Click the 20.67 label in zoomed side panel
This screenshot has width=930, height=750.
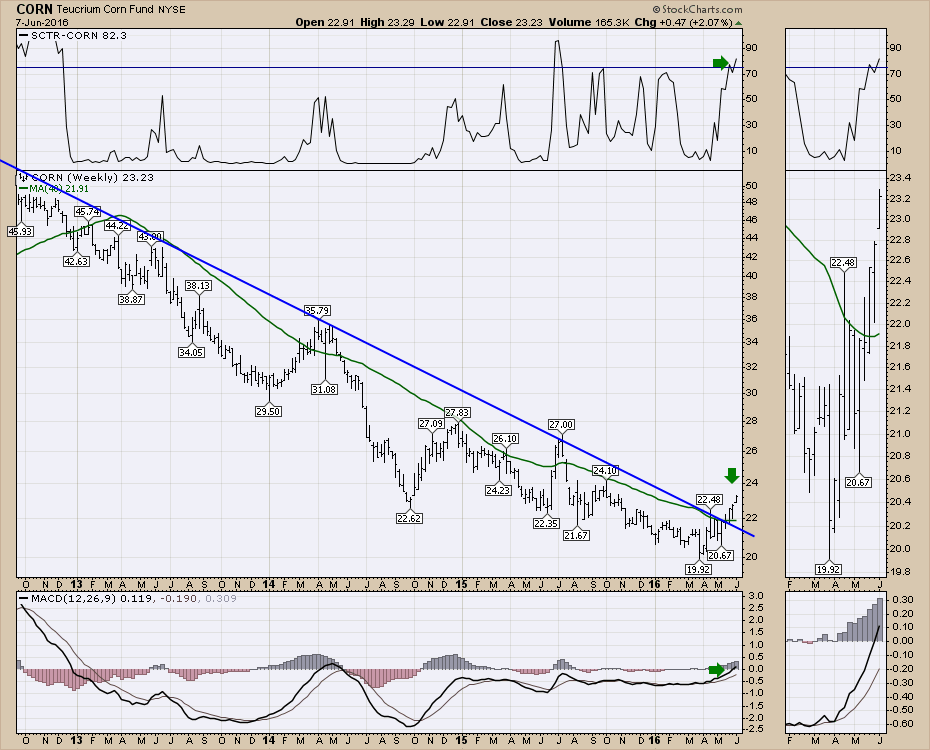[x=858, y=483]
